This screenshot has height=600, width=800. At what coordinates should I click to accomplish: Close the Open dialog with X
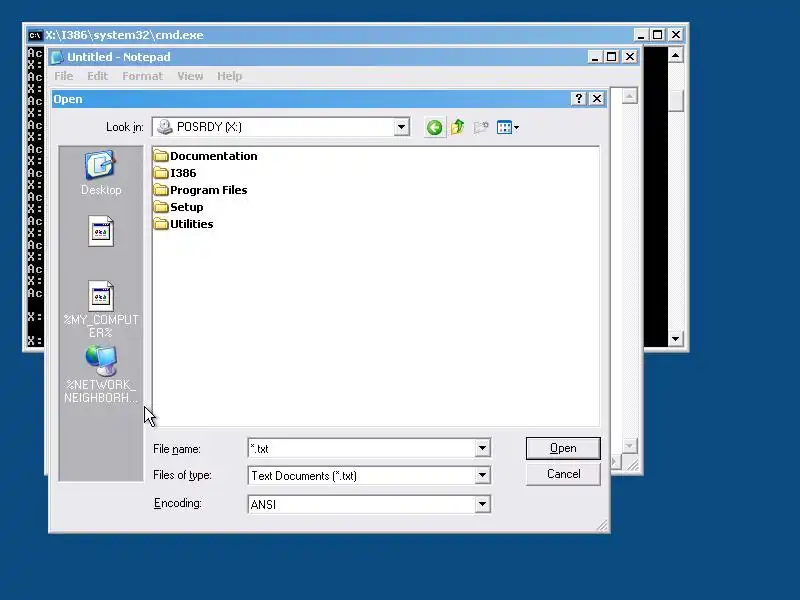tap(596, 98)
